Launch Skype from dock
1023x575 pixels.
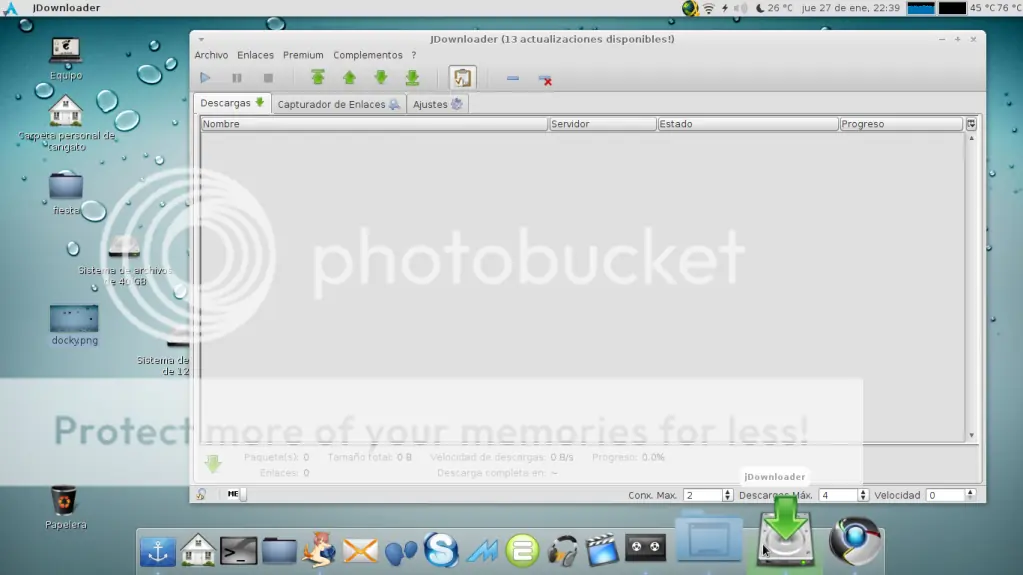440,550
